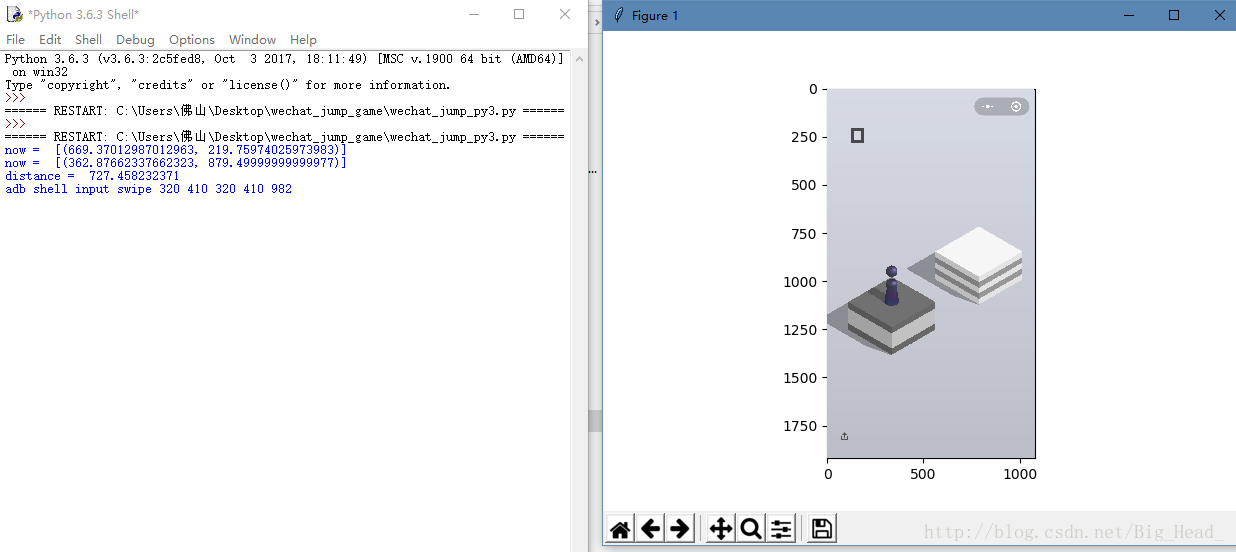Open the Shell menu
Screen dimensions: 1236x552
[88, 40]
